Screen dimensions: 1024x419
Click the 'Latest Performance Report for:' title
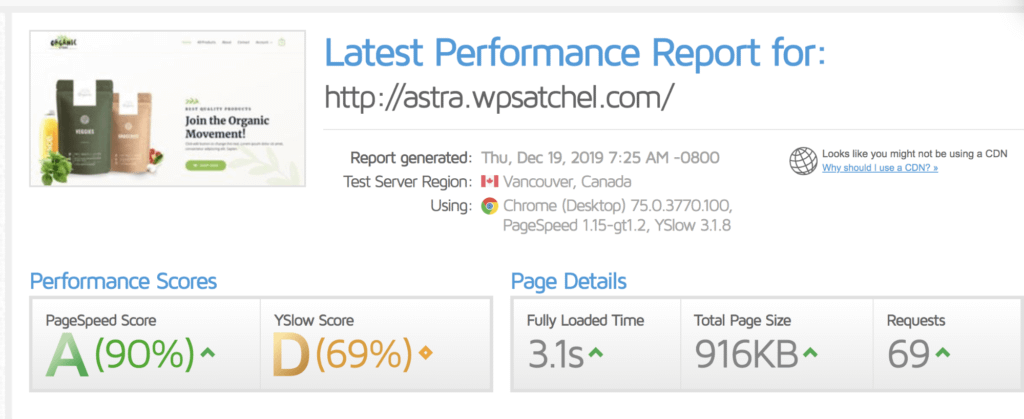[576, 51]
